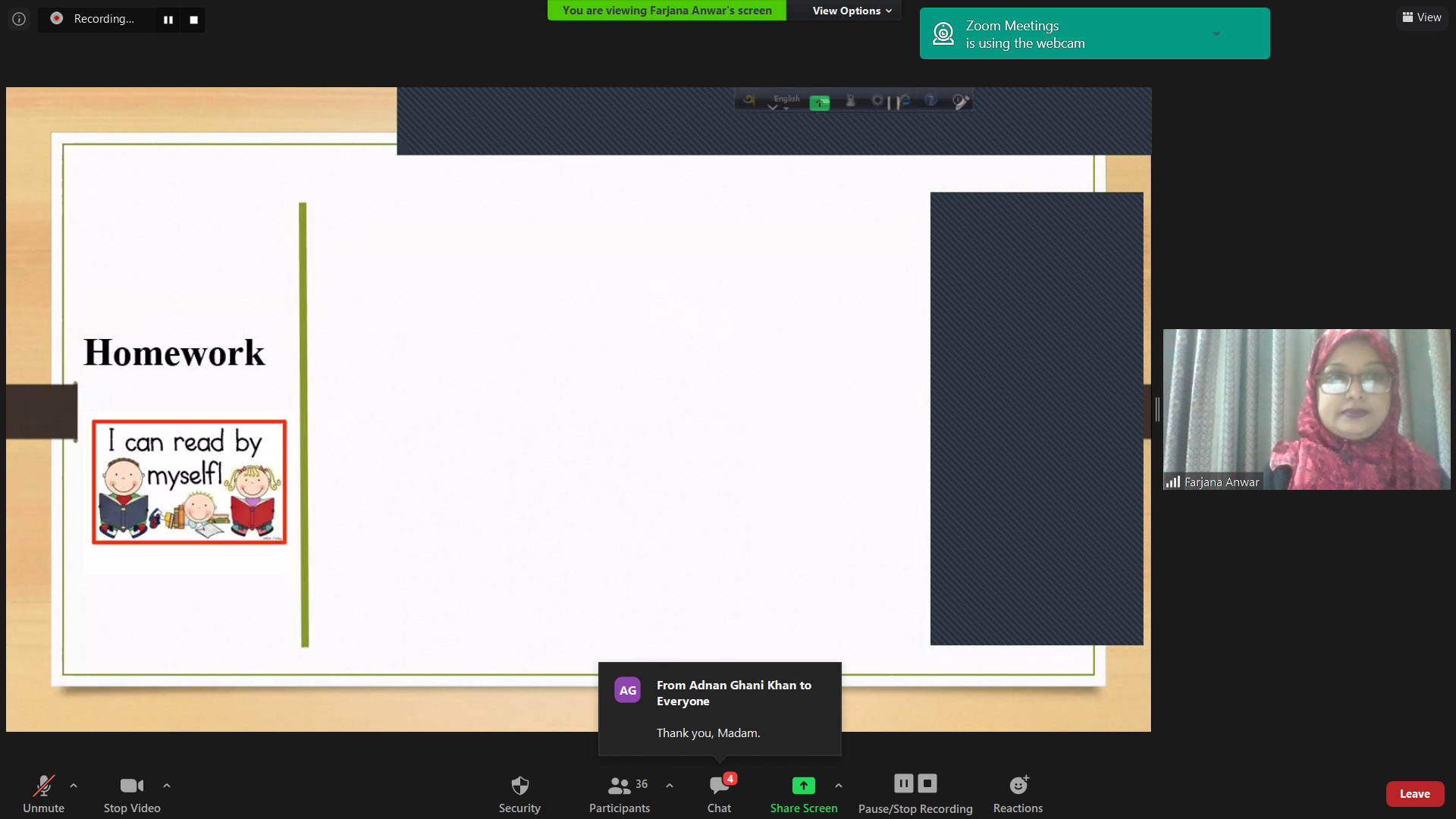Click the green Share Screen icon
The height and width of the screenshot is (819, 1456).
(804, 786)
